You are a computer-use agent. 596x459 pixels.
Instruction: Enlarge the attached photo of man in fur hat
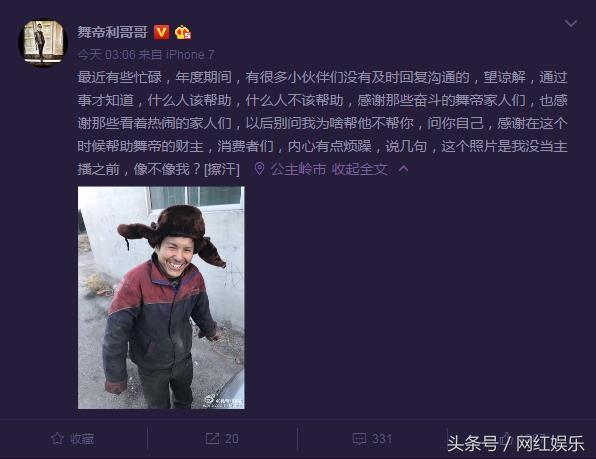click(x=161, y=298)
